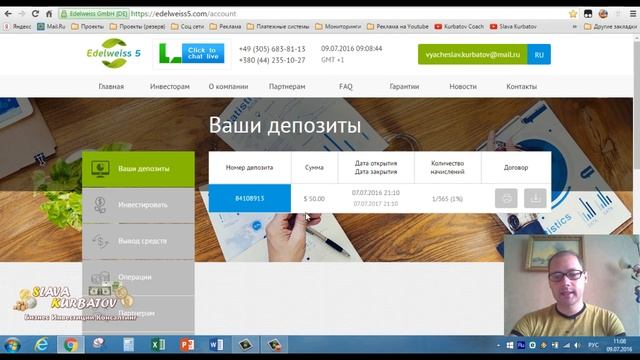Screen dimensions: 640x360
Task: Click the Edelweiss 5 logo
Action: (x=114, y=53)
